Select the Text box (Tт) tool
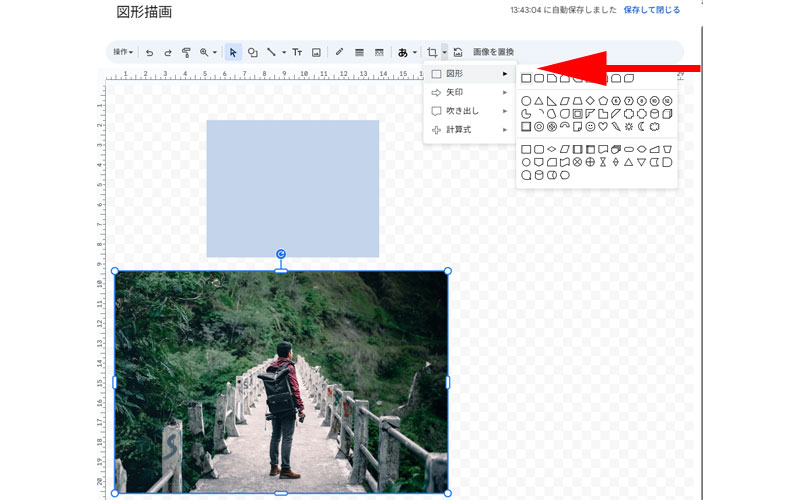The height and width of the screenshot is (500, 800). [x=297, y=52]
